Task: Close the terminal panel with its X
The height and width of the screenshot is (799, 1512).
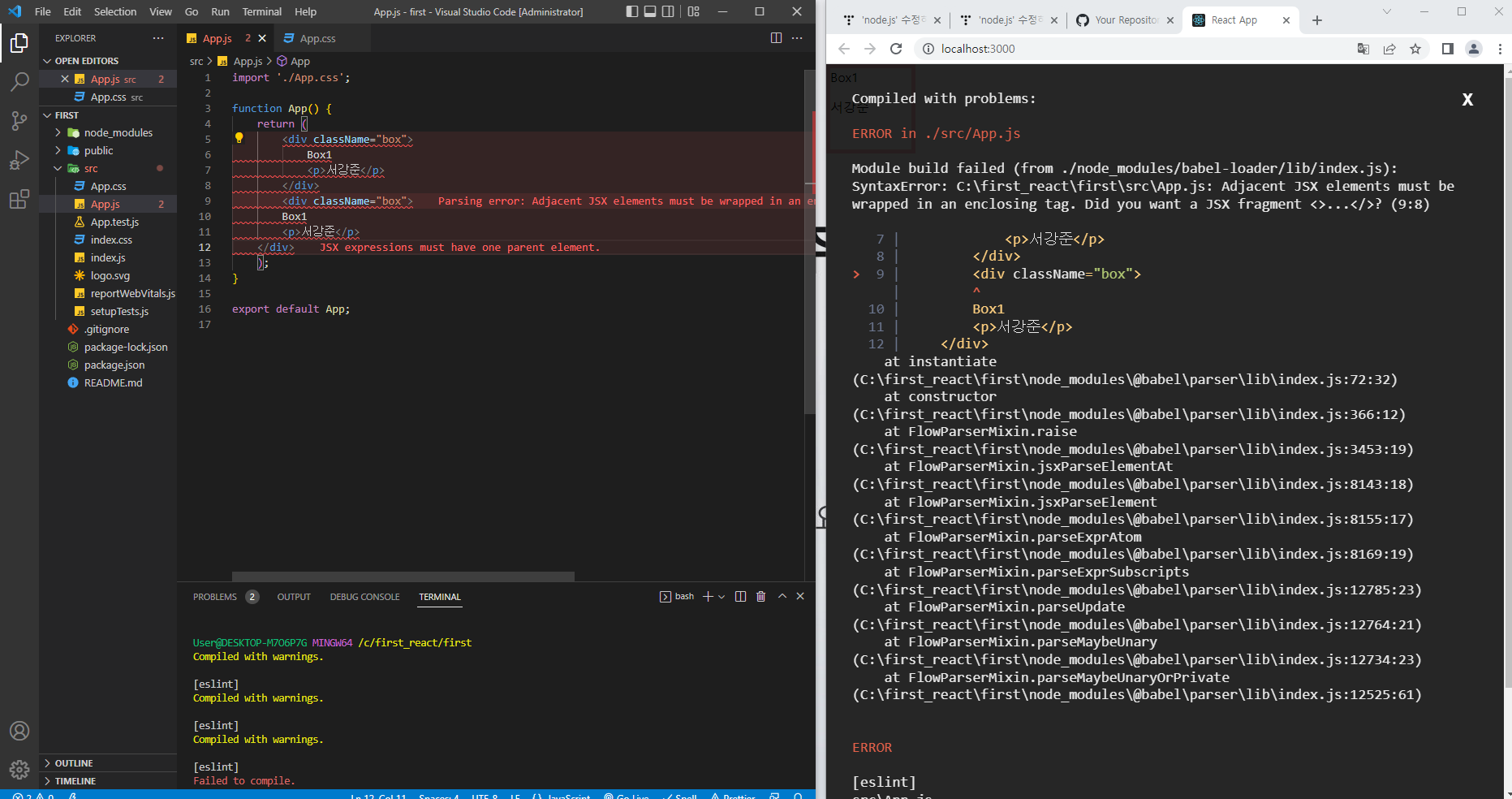Action: [800, 596]
